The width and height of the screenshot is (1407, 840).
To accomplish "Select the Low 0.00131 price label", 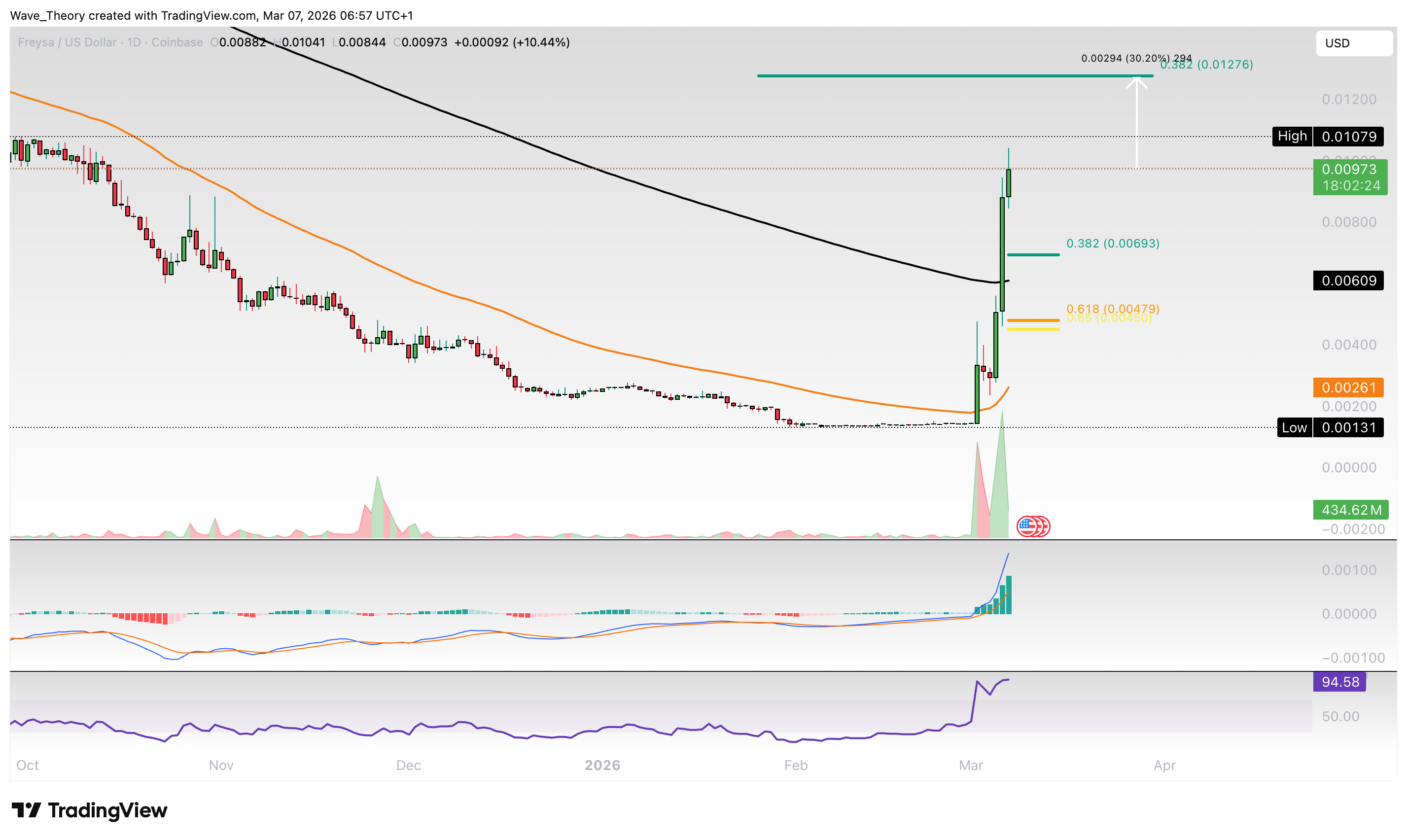I will (x=1330, y=427).
